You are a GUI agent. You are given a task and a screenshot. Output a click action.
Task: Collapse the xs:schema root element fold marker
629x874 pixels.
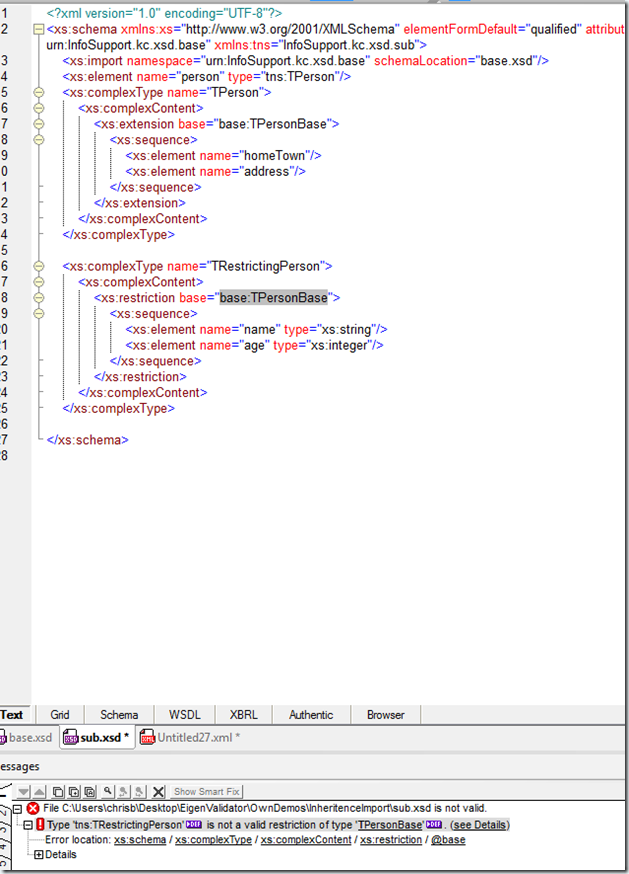tap(39, 29)
